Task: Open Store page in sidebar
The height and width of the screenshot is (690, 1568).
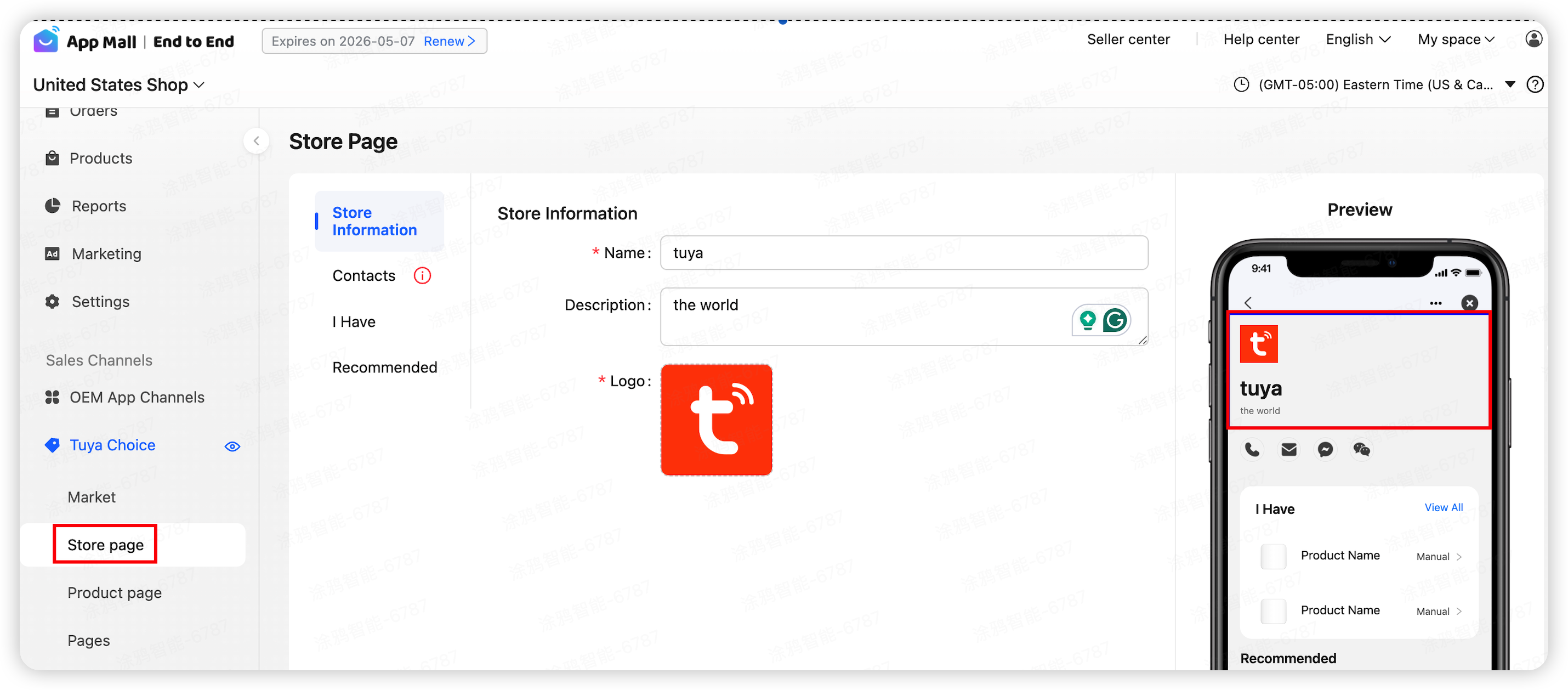Action: coord(105,545)
